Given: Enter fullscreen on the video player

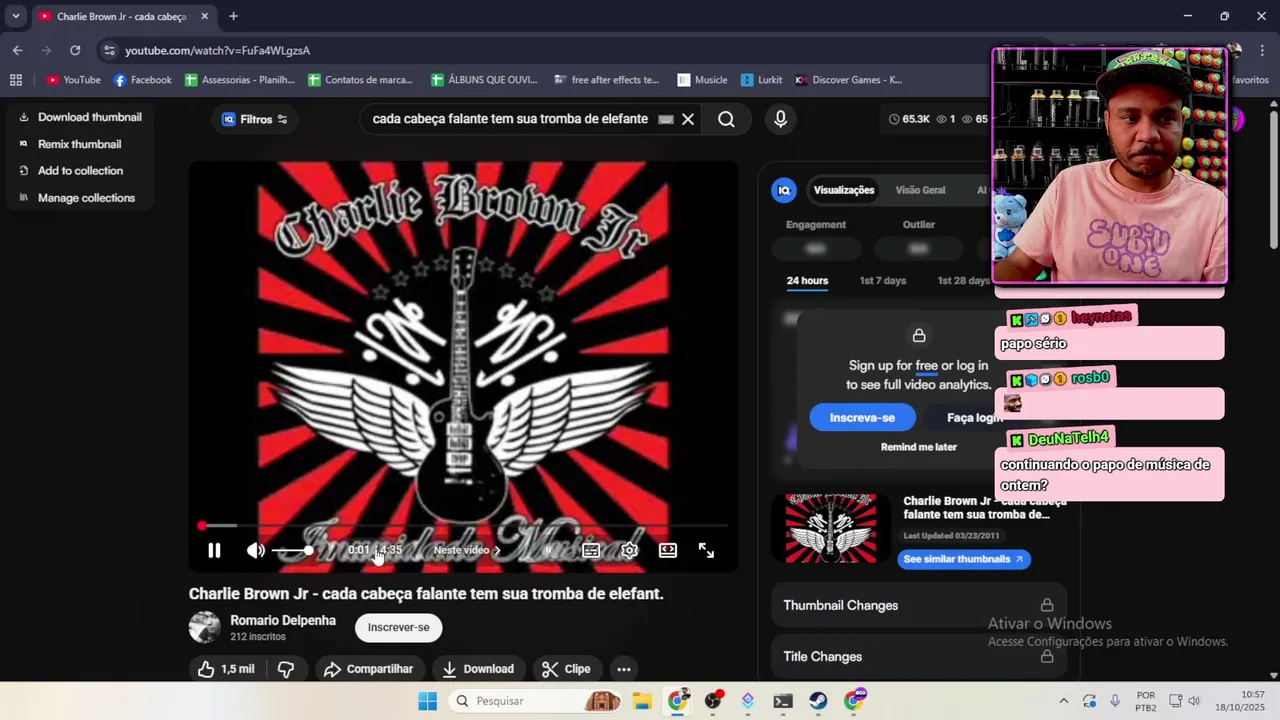Looking at the screenshot, I should click(x=706, y=550).
